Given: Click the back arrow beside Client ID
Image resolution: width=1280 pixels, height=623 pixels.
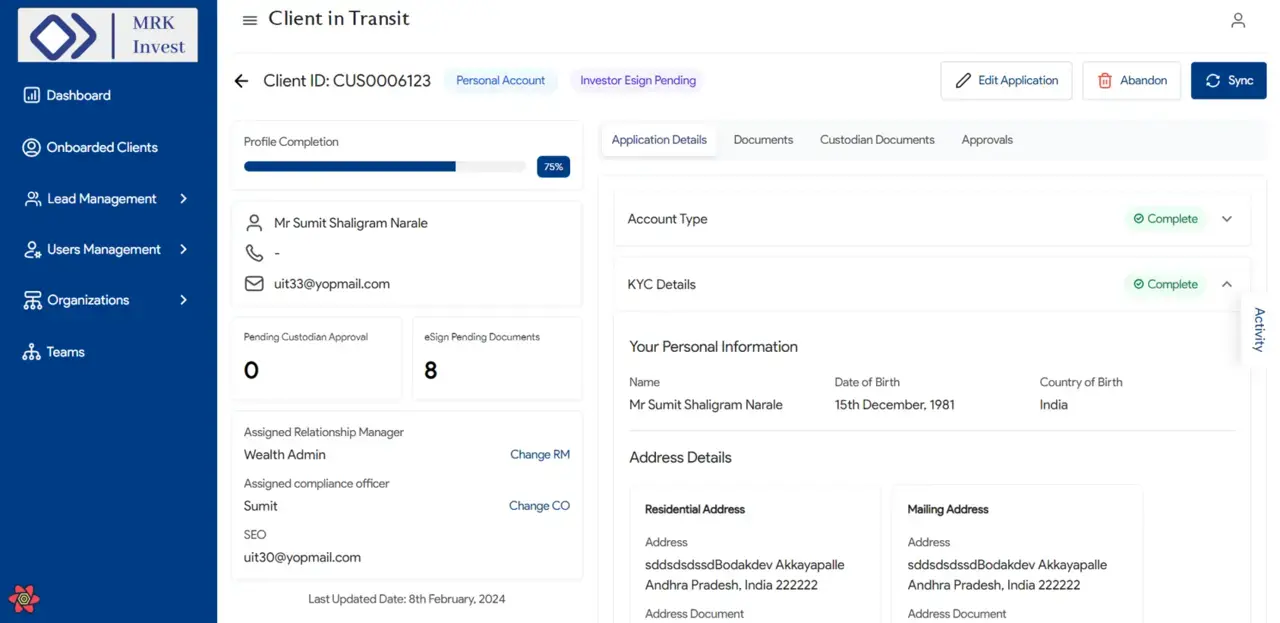Looking at the screenshot, I should [x=241, y=81].
